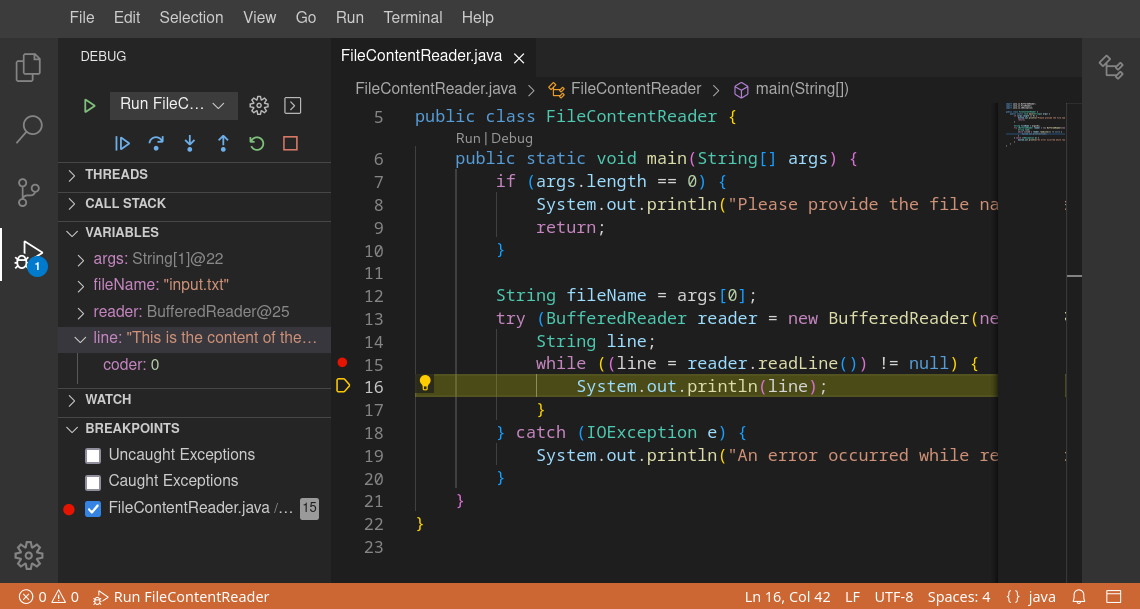Stop the debugger with the red square icon
Screen dimensions: 1140x609
pyautogui.click(x=290, y=143)
